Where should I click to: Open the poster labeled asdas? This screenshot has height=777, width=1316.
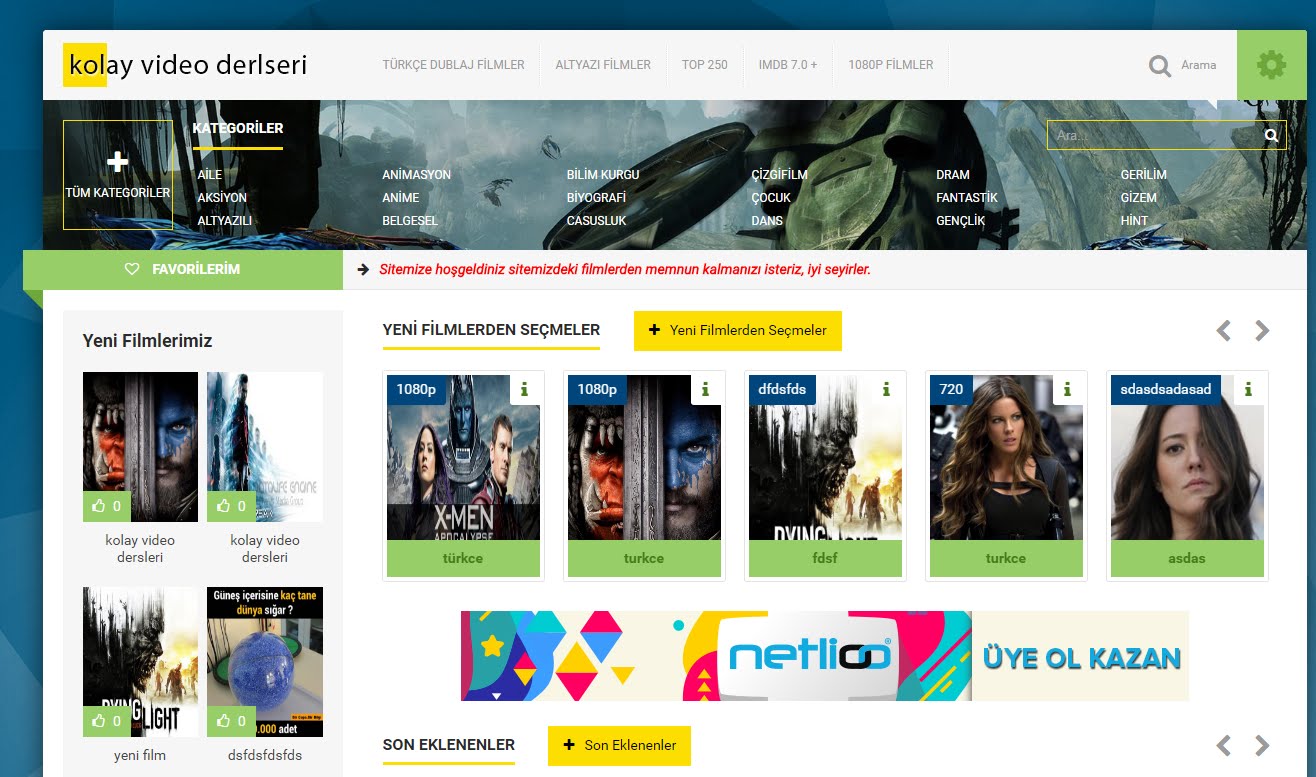[1187, 458]
